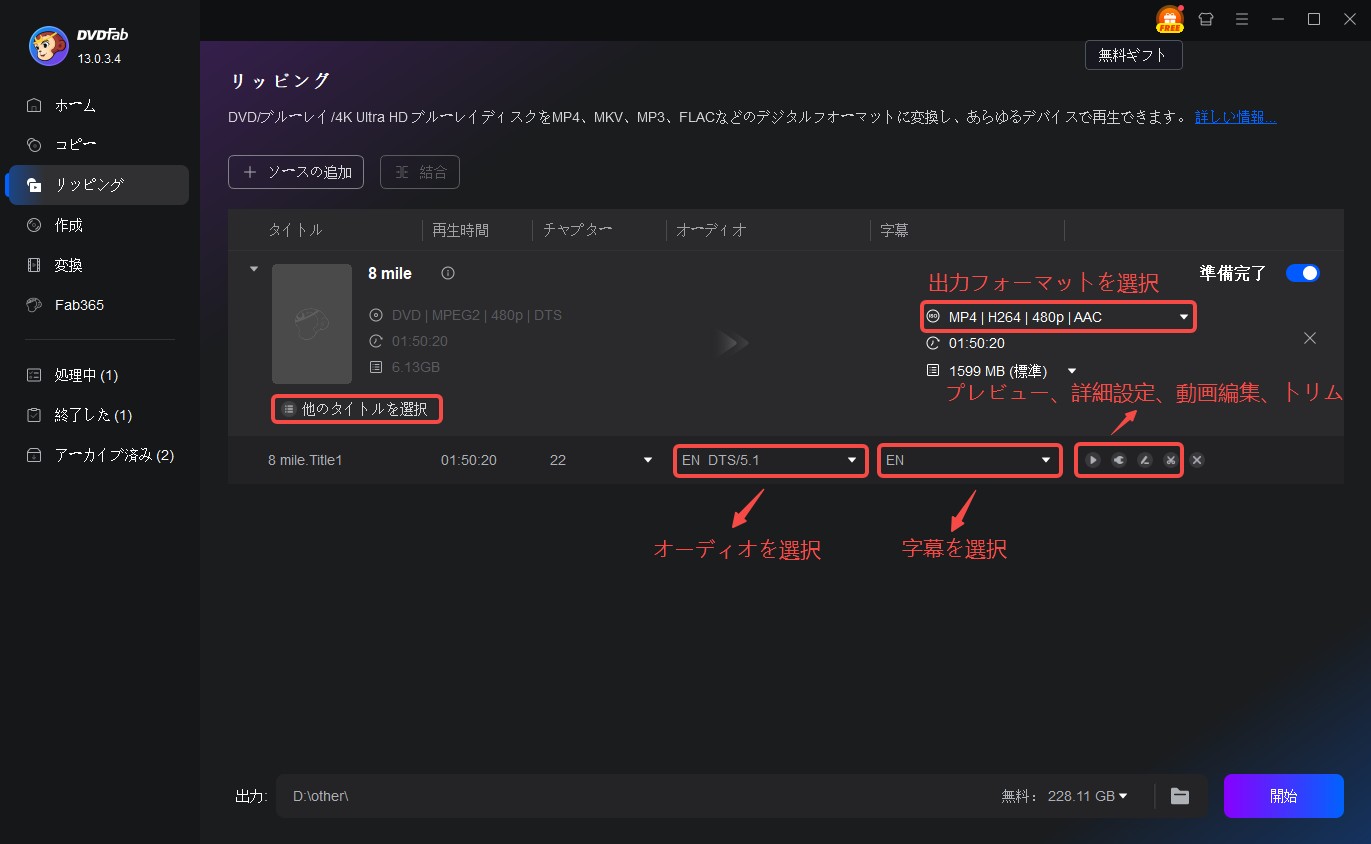Open advanced settings for Title1
Image resolution: width=1371 pixels, height=844 pixels.
(x=1119, y=460)
